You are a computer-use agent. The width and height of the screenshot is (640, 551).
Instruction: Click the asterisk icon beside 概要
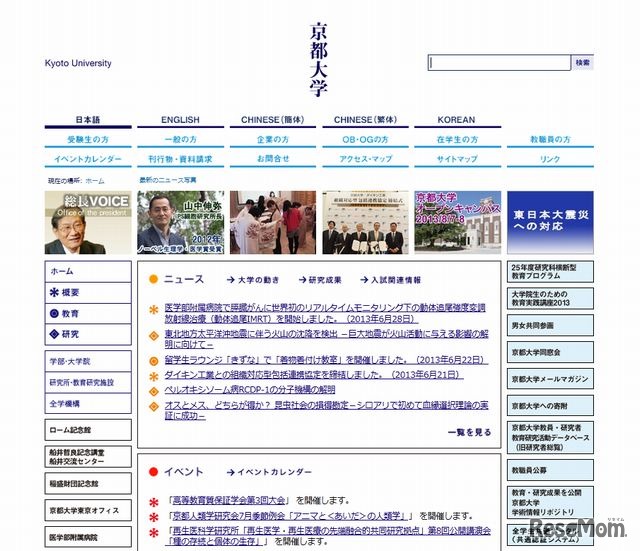[x=54, y=292]
